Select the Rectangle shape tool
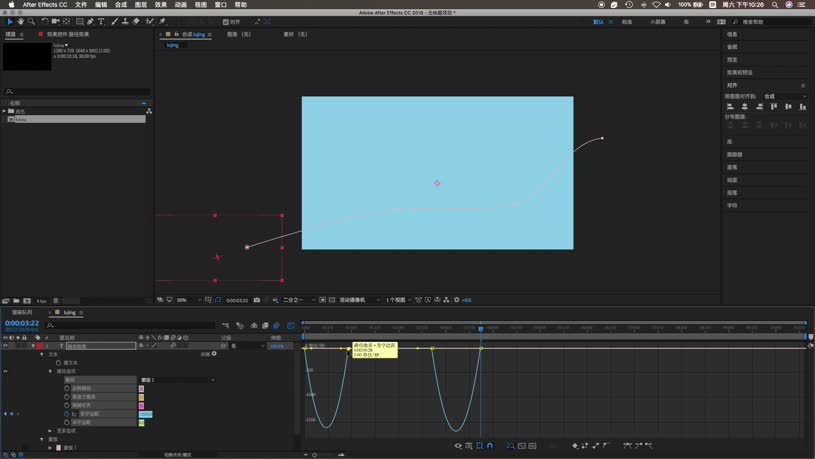This screenshot has width=815, height=459. tap(80, 21)
